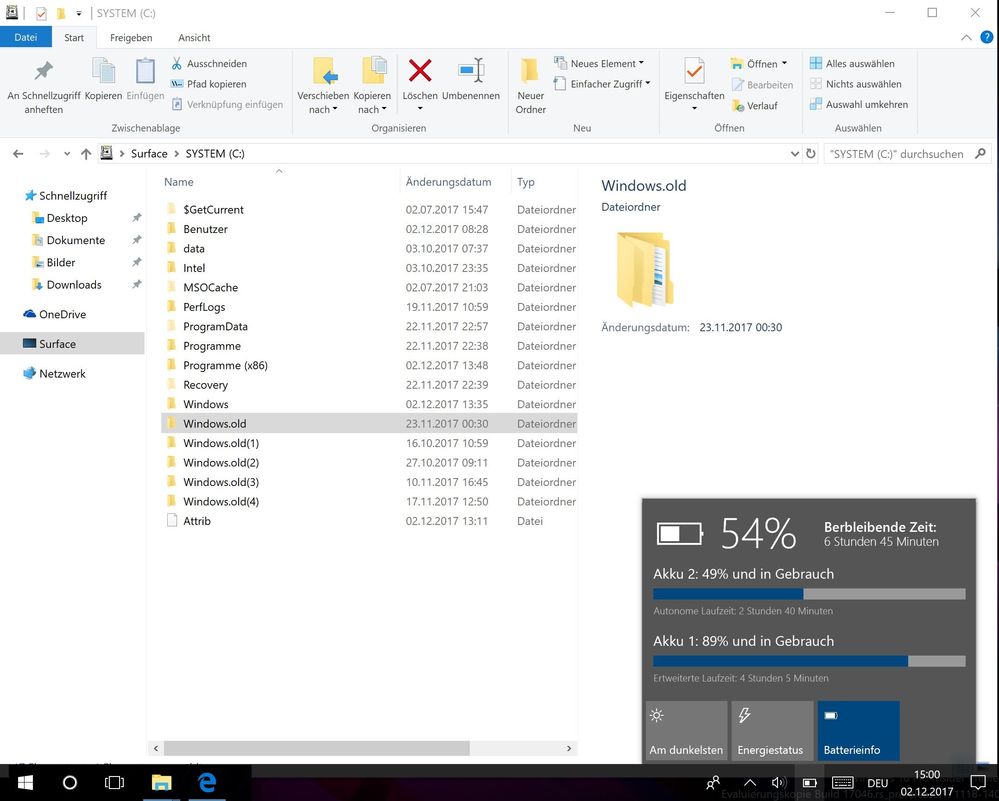Create folder with Neuer Ordner icon
Viewport: 999px width, 801px height.
coord(529,71)
